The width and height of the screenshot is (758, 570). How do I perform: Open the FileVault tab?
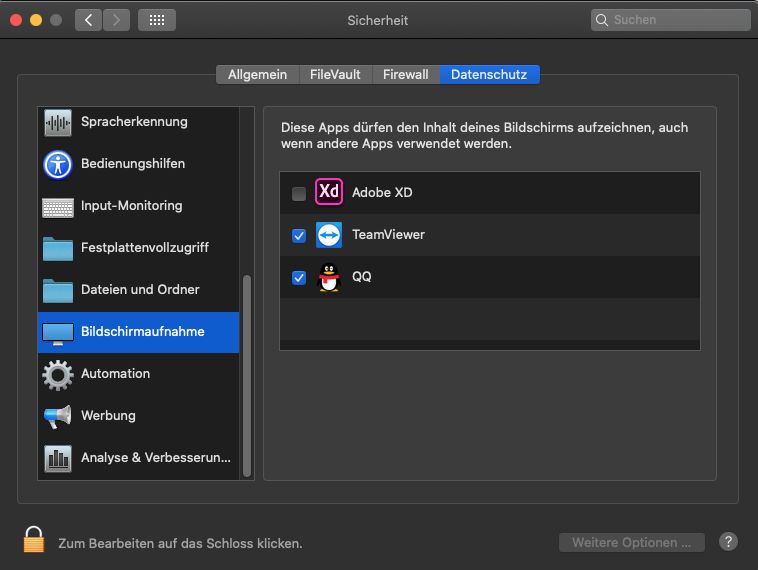(336, 74)
